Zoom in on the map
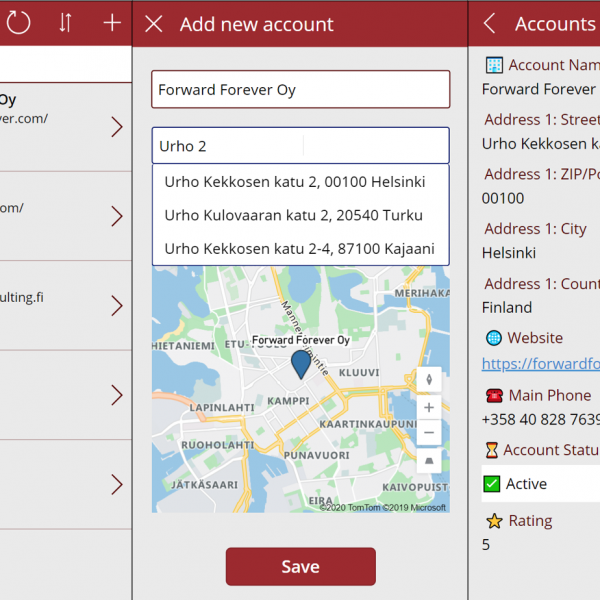This screenshot has width=600, height=600. pyautogui.click(x=429, y=407)
